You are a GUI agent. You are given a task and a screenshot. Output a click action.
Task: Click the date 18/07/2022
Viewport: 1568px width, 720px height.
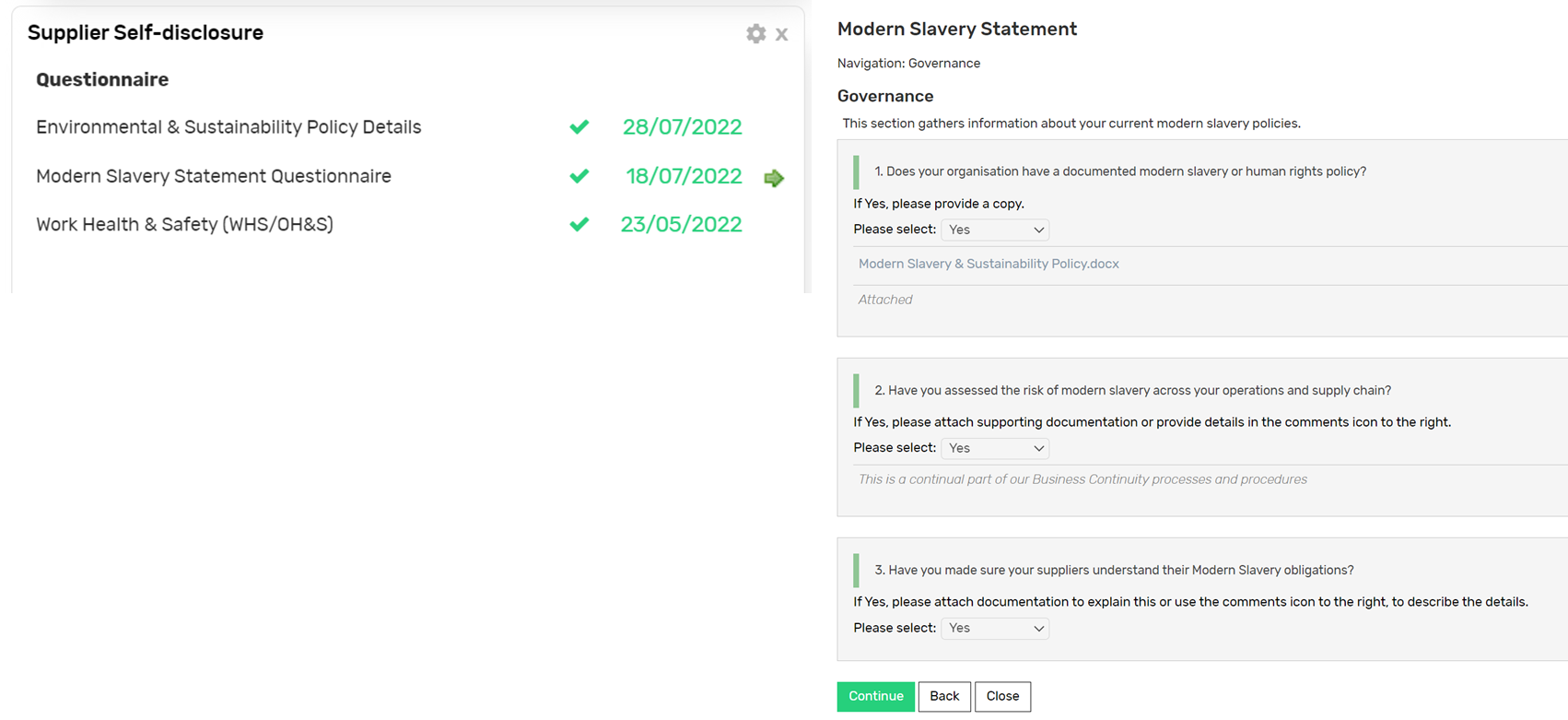684,176
